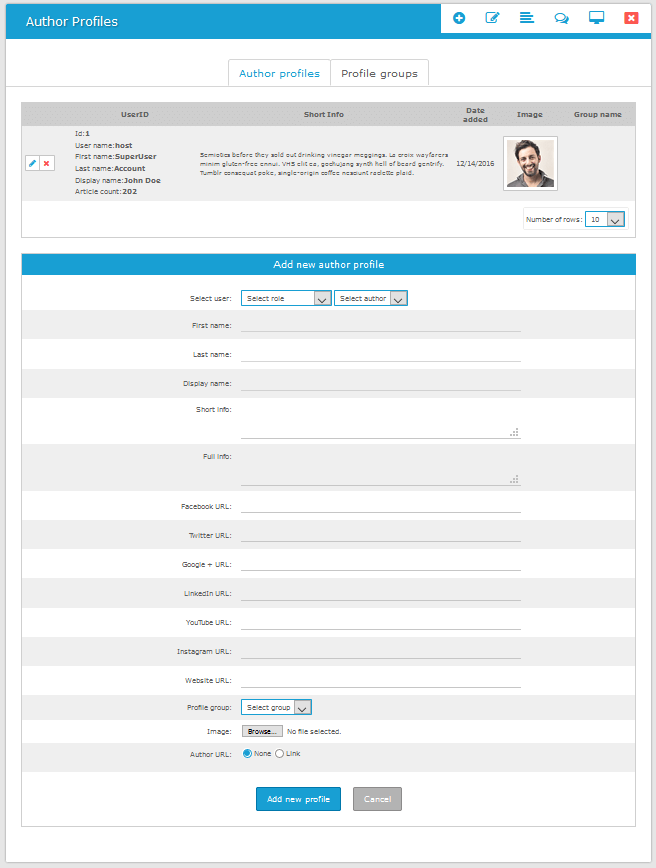
Task: Open the Select author dropdown
Action: pyautogui.click(x=371, y=298)
